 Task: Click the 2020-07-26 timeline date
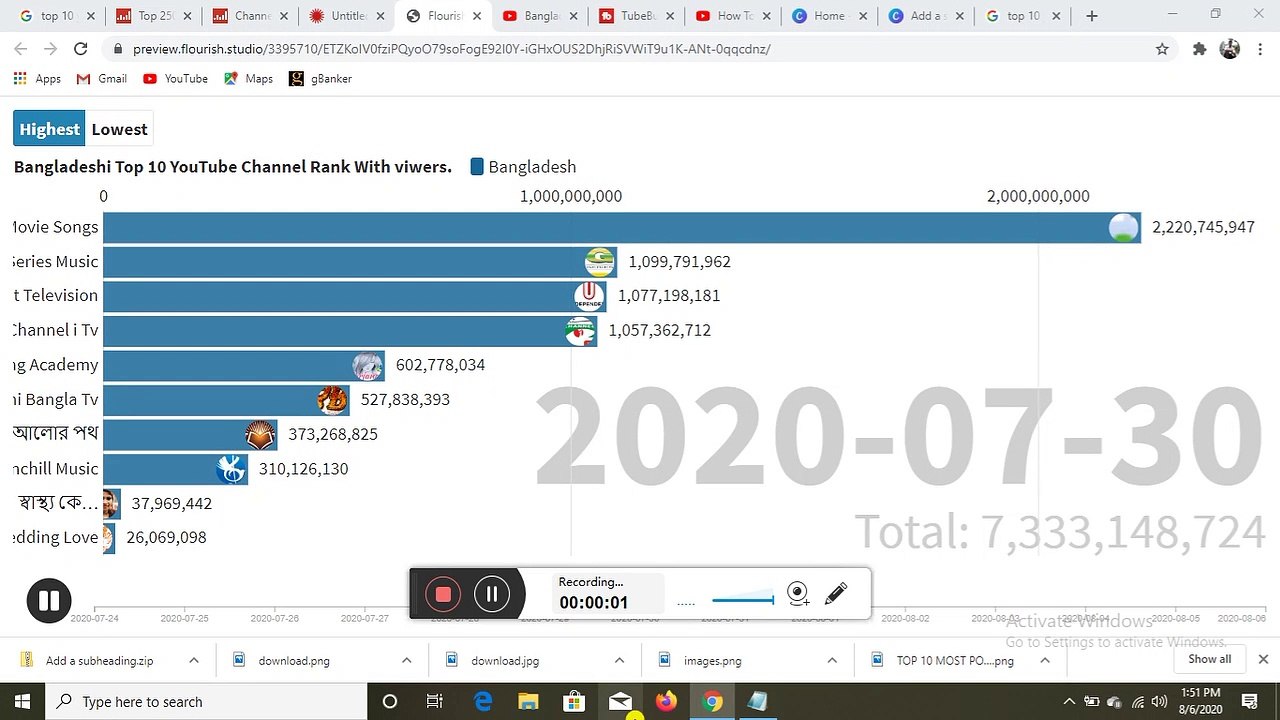pyautogui.click(x=275, y=619)
